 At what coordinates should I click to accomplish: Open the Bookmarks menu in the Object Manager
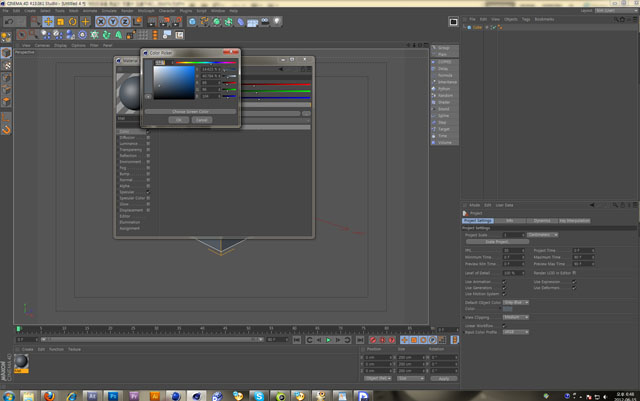click(x=544, y=19)
